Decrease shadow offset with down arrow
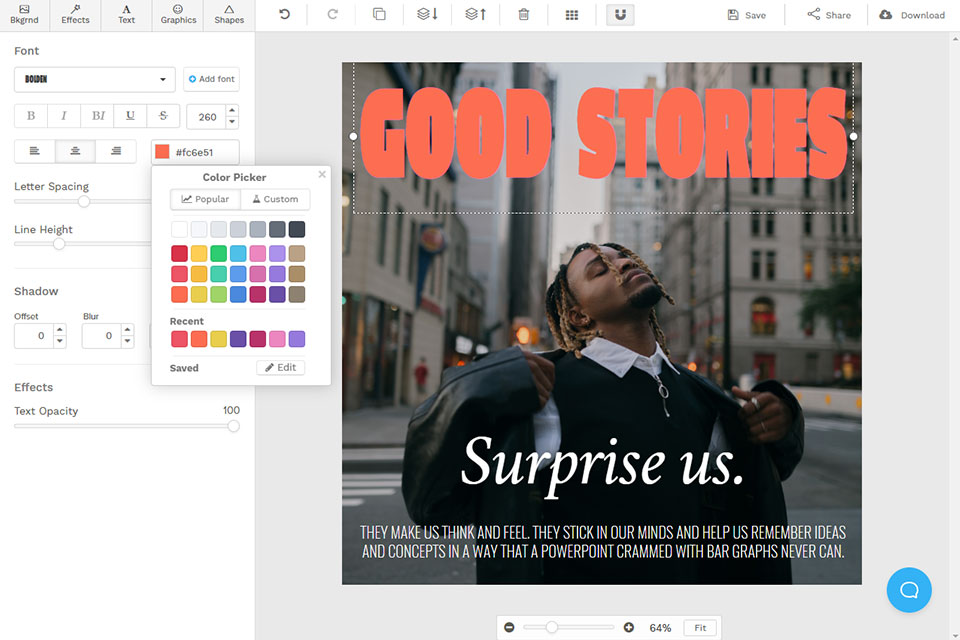 [59, 341]
